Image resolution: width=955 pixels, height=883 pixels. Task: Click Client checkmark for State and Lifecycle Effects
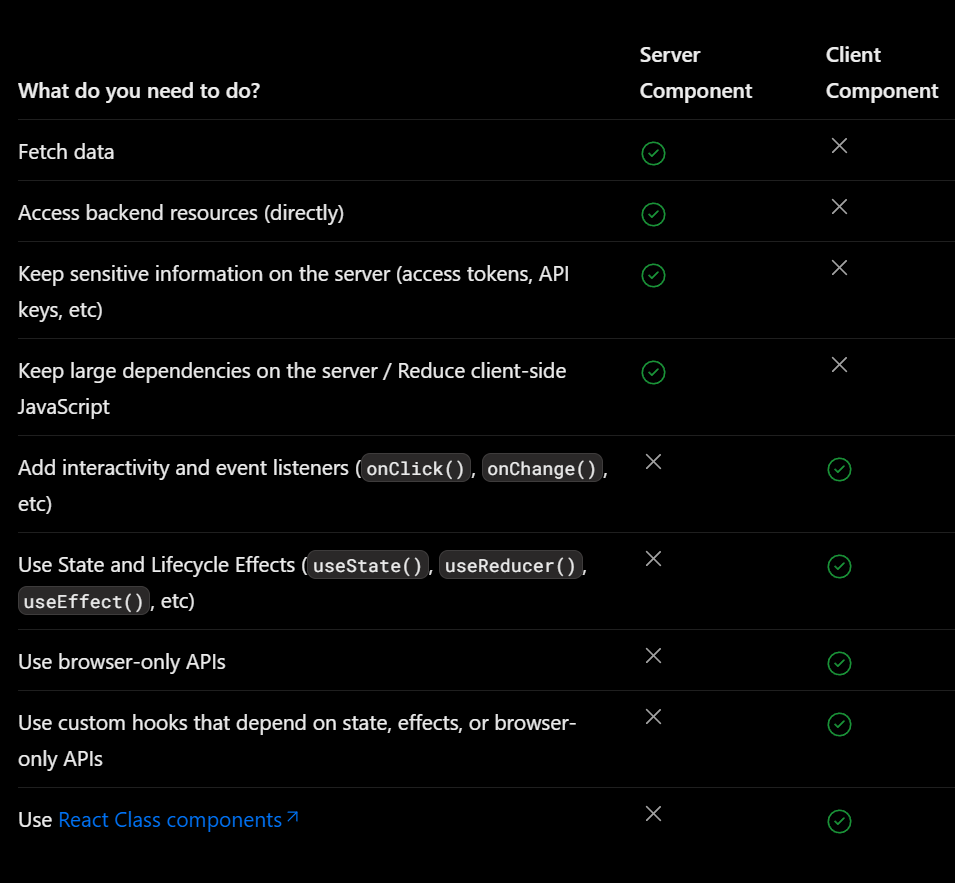[839, 566]
